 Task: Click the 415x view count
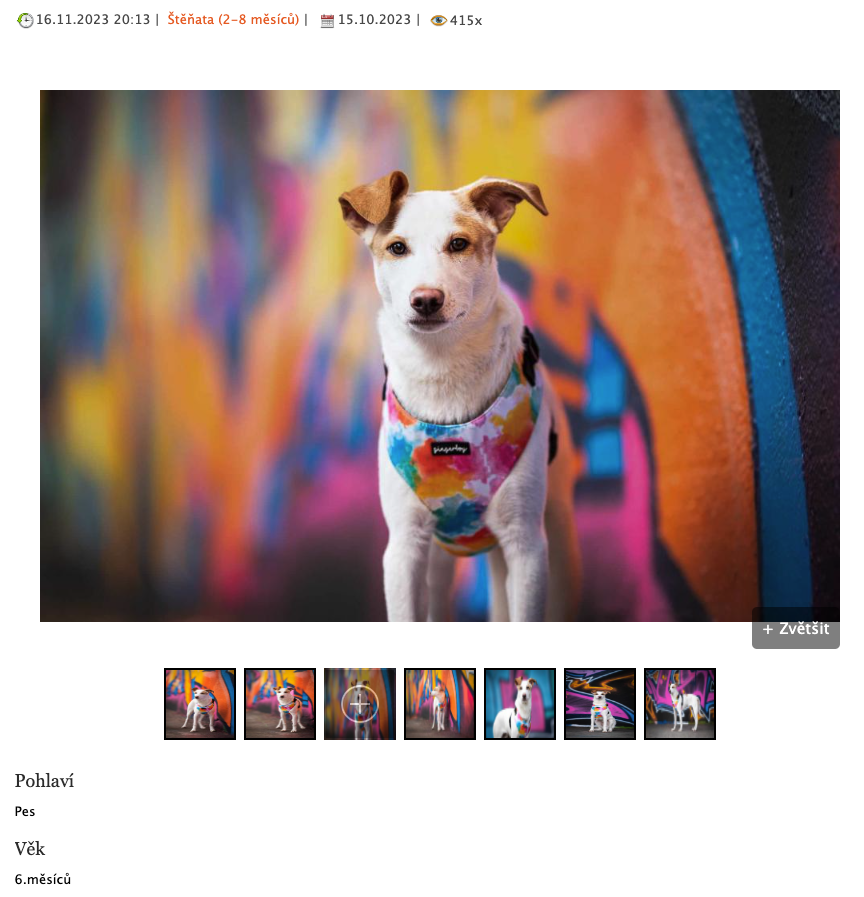point(466,21)
